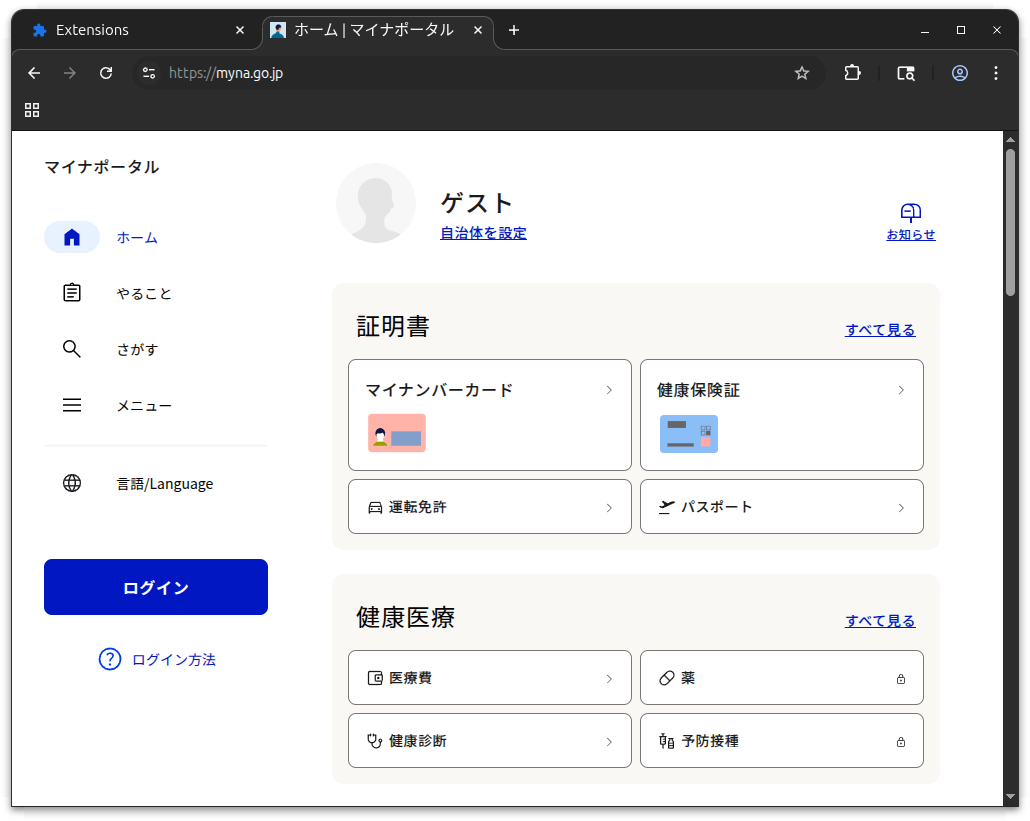Click the さがす search magnifier icon

(71, 349)
